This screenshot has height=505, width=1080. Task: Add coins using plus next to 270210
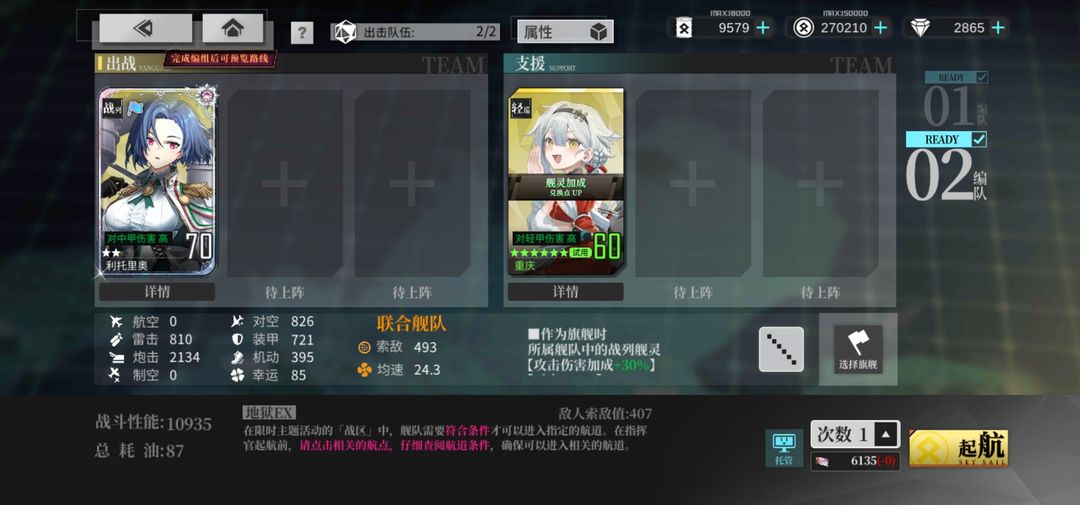(x=880, y=28)
